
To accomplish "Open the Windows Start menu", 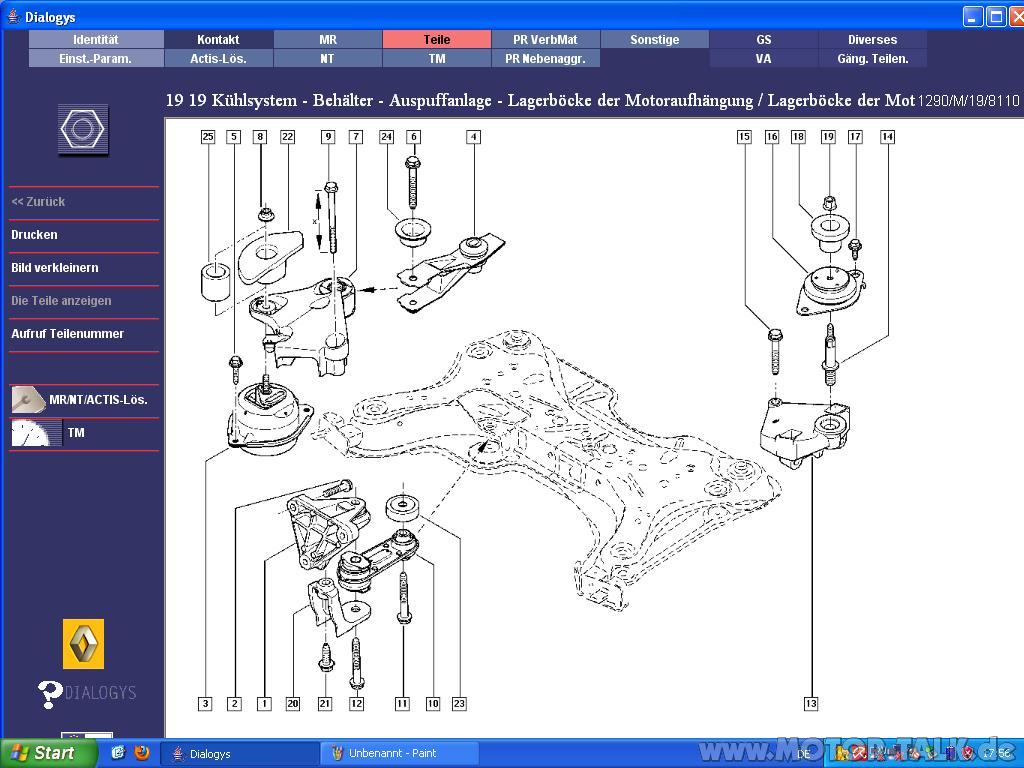I will (47, 753).
